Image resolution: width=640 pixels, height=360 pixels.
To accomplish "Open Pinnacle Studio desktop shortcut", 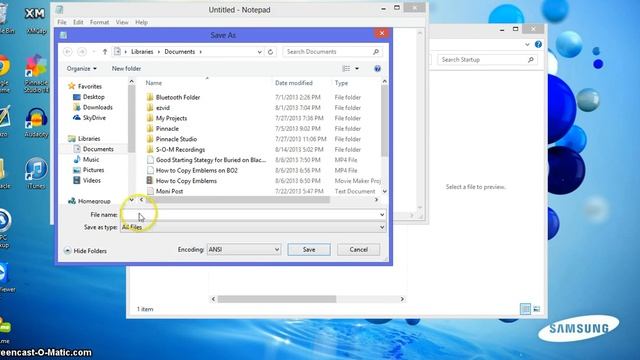I will point(36,74).
